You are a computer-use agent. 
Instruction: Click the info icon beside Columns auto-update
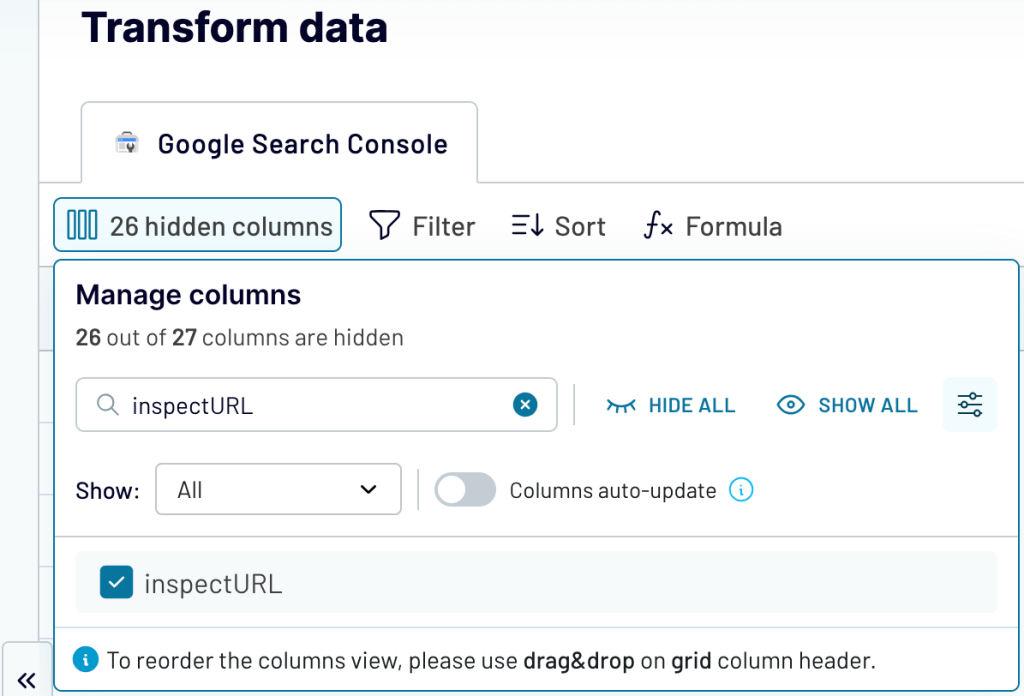point(740,490)
